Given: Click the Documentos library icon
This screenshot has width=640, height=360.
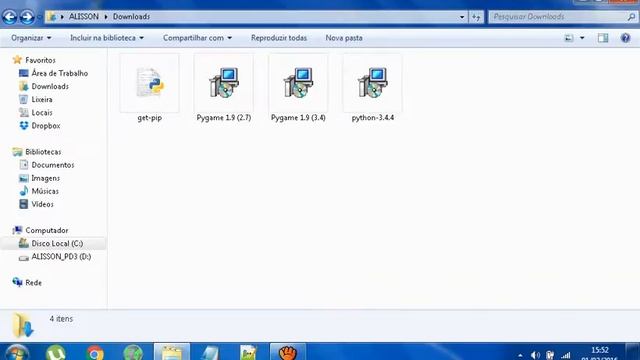Looking at the screenshot, I should (24, 165).
